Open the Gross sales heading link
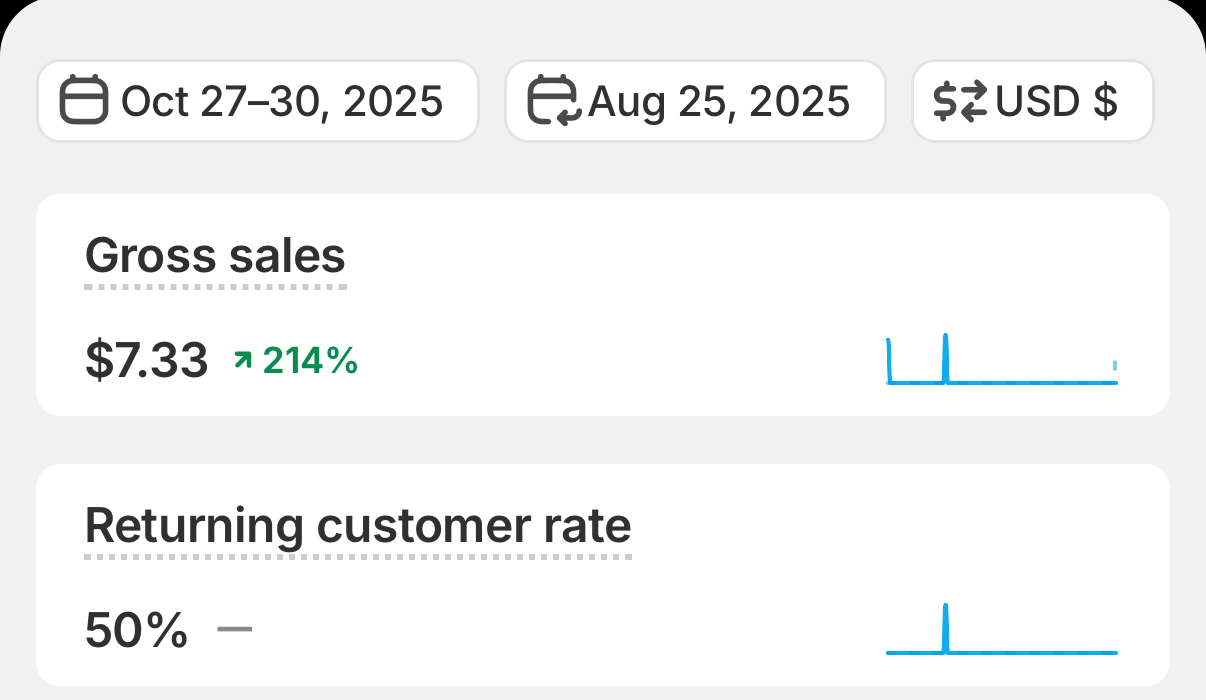This screenshot has width=1206, height=700. (215, 256)
